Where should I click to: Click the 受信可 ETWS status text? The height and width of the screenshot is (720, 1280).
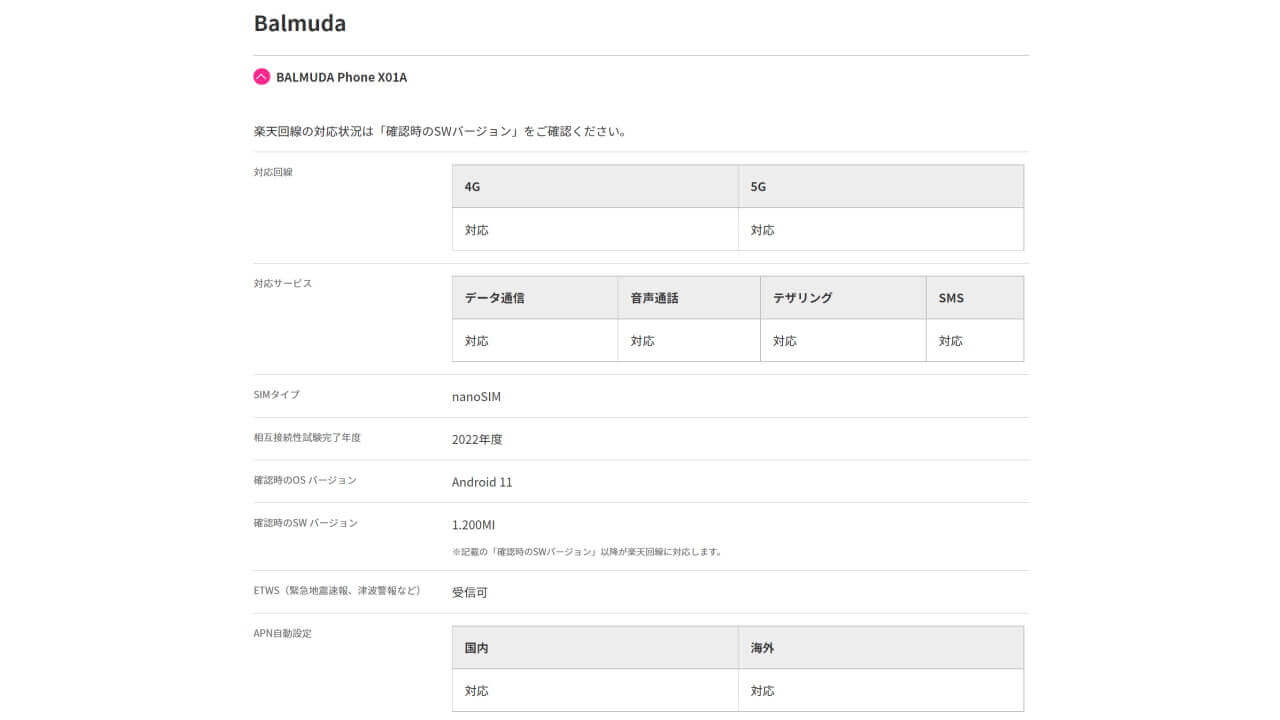pos(474,591)
